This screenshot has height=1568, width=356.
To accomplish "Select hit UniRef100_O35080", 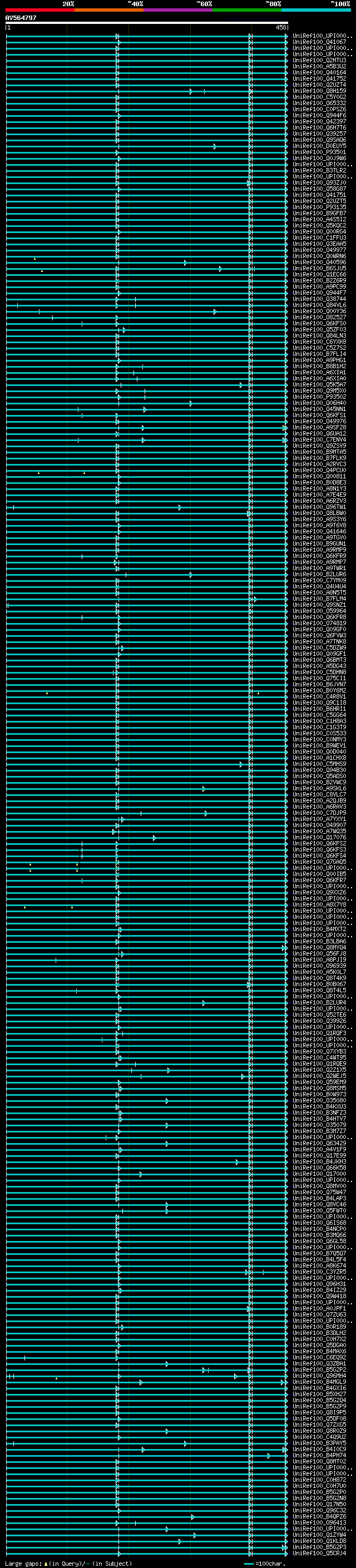I will (319, 1100).
